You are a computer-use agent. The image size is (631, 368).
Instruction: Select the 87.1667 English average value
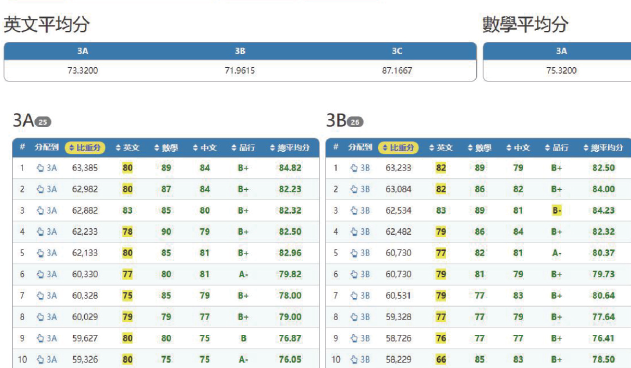coord(397,70)
